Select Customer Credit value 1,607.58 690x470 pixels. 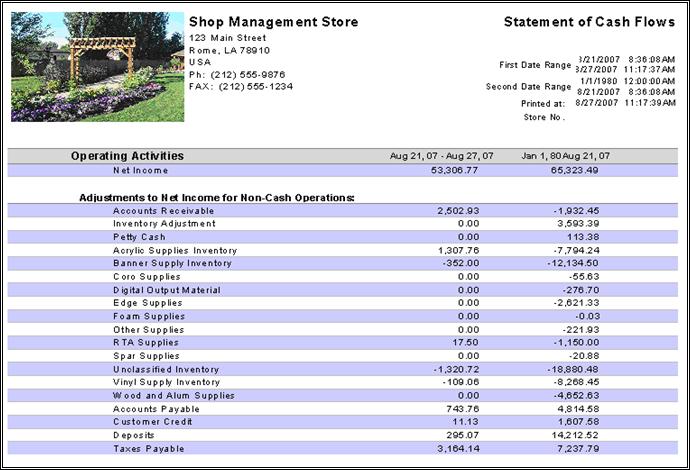578,422
